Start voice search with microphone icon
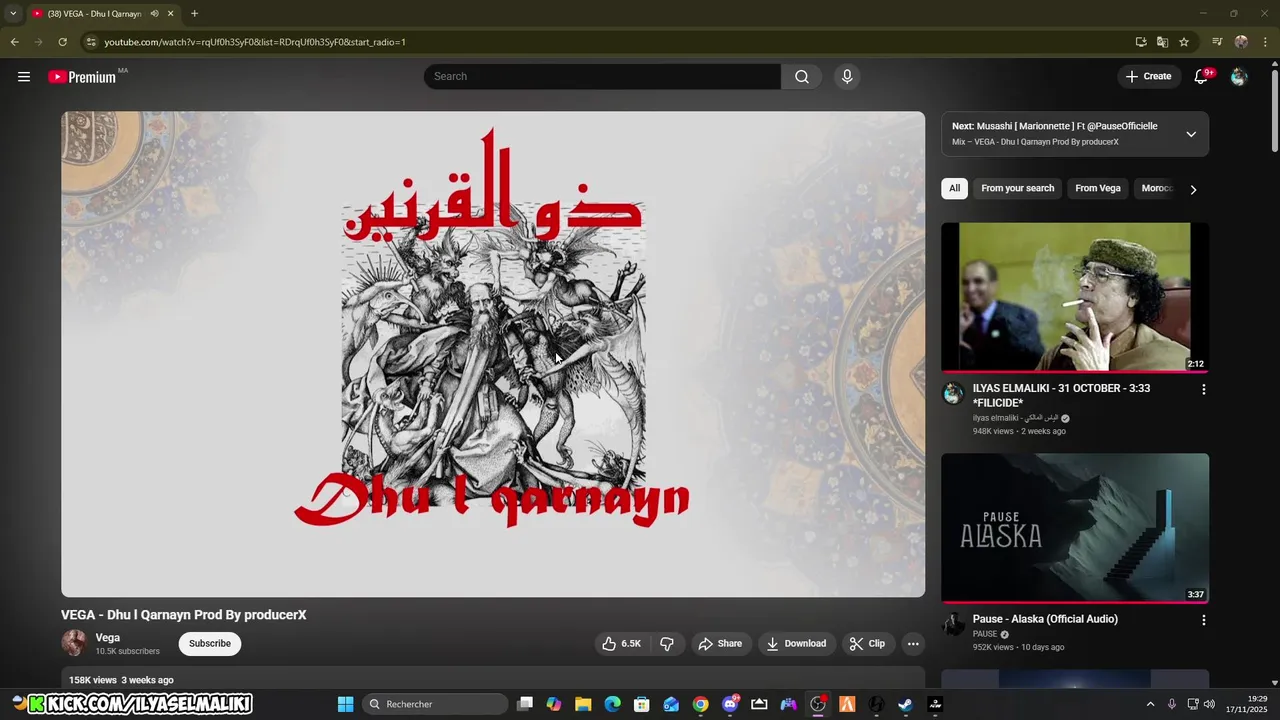This screenshot has height=720, width=1280. pos(847,77)
